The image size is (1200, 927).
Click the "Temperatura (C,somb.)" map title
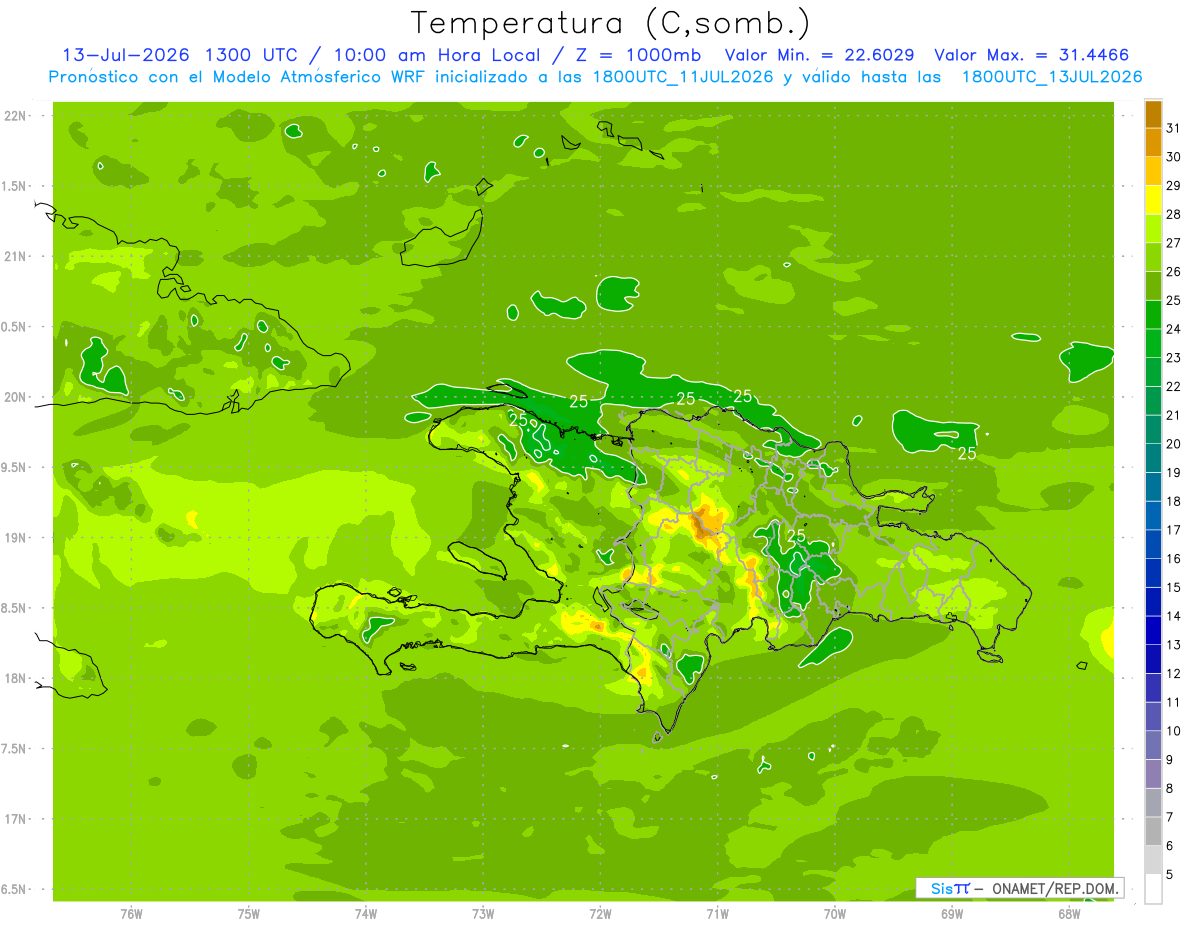pyautogui.click(x=611, y=23)
